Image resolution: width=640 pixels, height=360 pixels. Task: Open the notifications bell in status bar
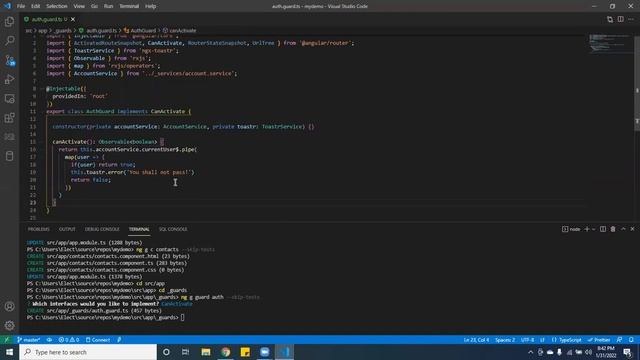(631, 340)
